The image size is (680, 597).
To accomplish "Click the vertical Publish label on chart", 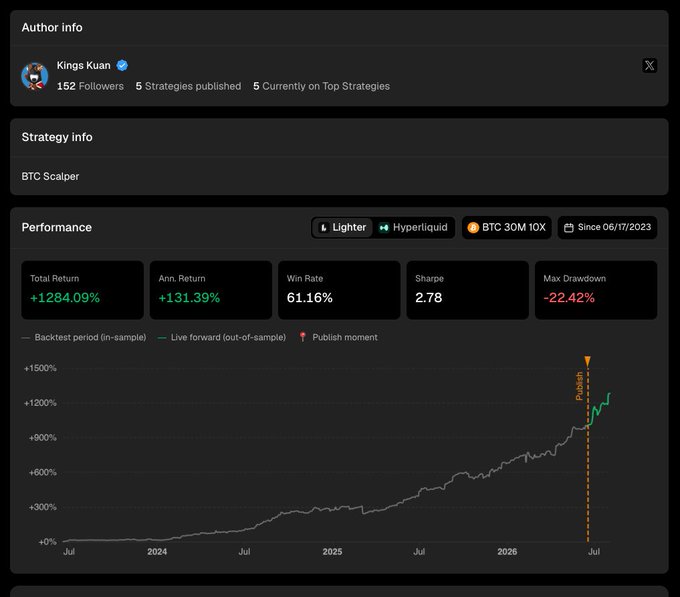I will click(x=579, y=386).
